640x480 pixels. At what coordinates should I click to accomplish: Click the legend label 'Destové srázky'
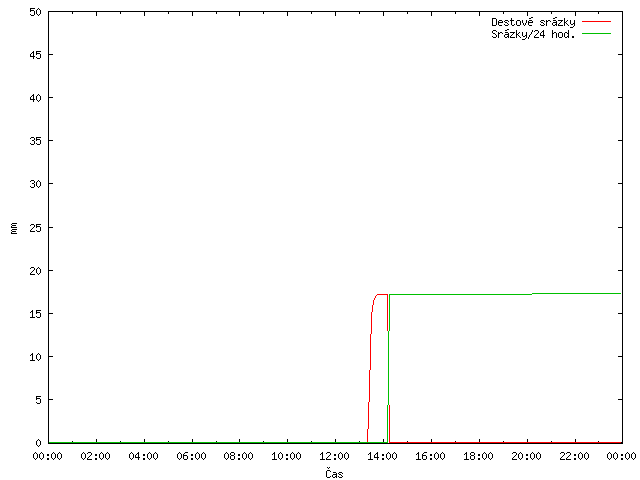click(x=533, y=22)
